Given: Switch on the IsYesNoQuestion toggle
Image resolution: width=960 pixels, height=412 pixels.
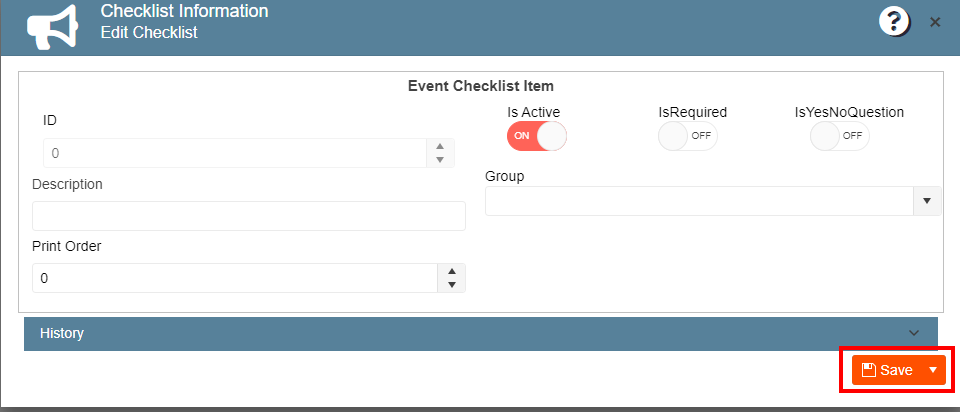Looking at the screenshot, I should pos(839,136).
